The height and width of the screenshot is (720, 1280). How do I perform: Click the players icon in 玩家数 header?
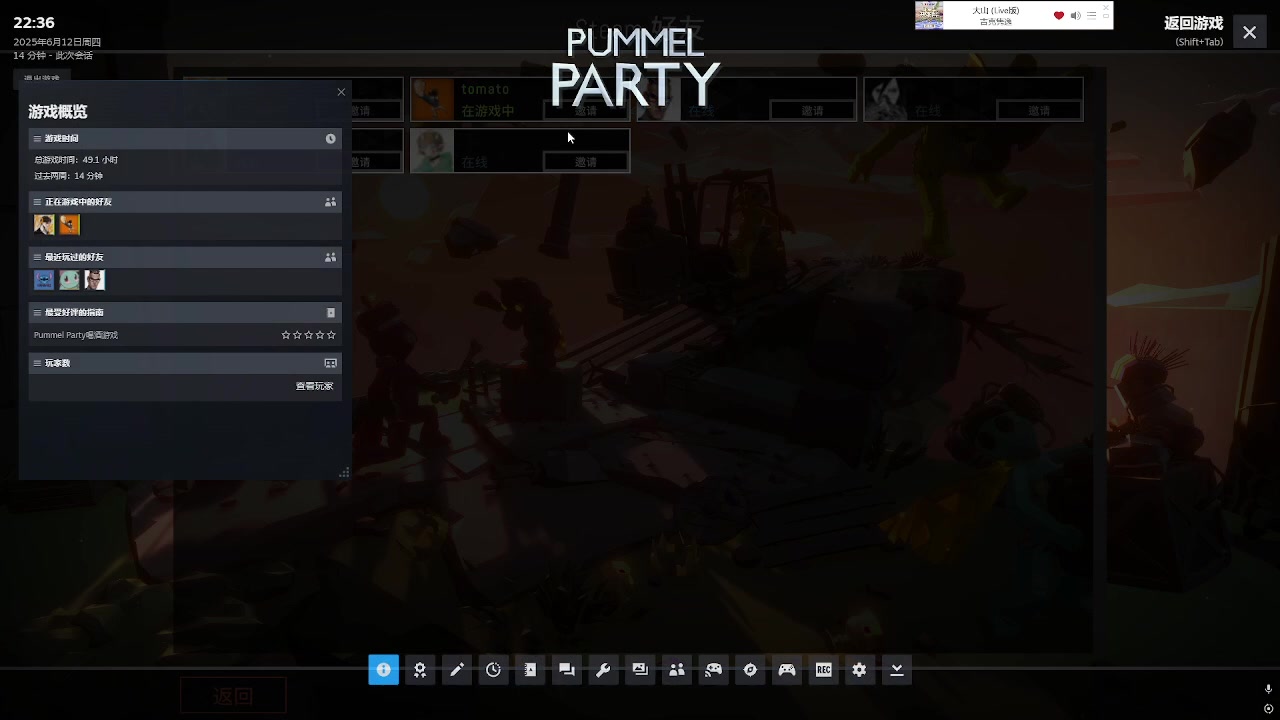tap(331, 363)
